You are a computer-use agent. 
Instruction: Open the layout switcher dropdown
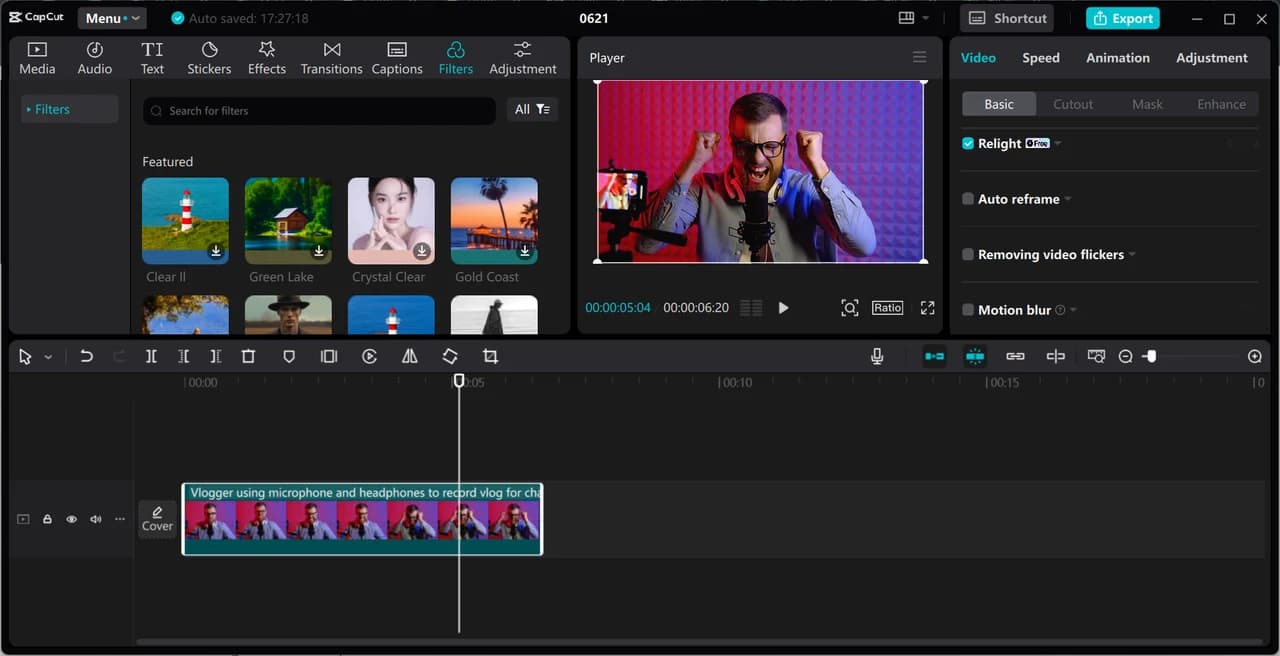tap(913, 18)
